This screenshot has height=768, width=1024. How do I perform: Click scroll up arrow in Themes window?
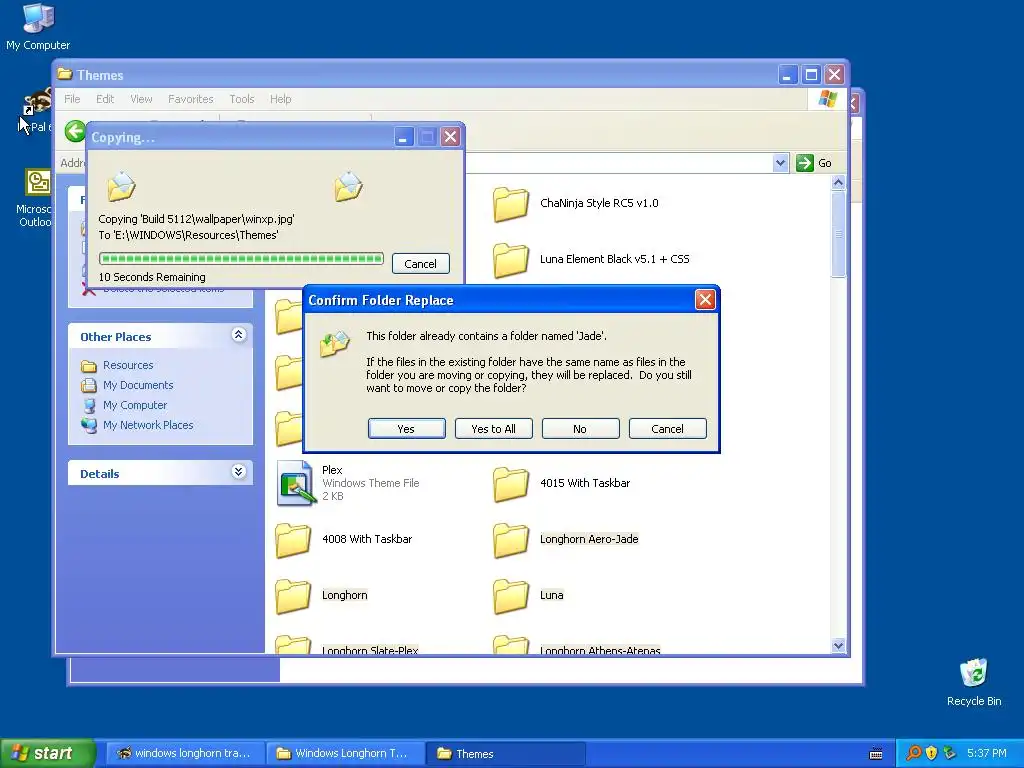pos(839,182)
